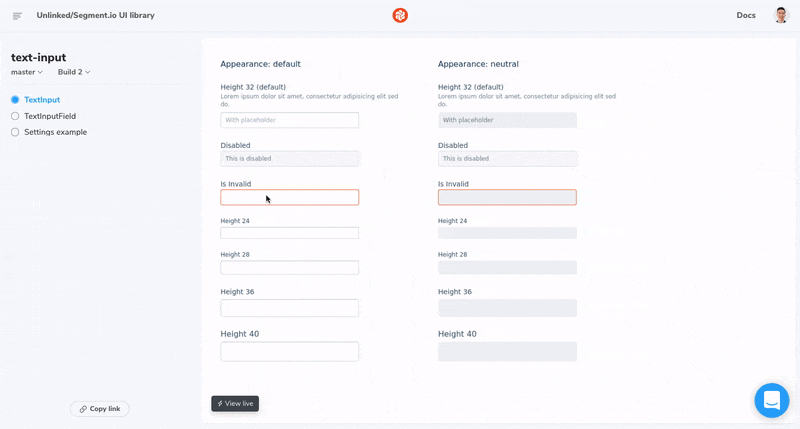The image size is (800, 429).
Task: Click the link icon in Copy link
Action: (x=83, y=409)
